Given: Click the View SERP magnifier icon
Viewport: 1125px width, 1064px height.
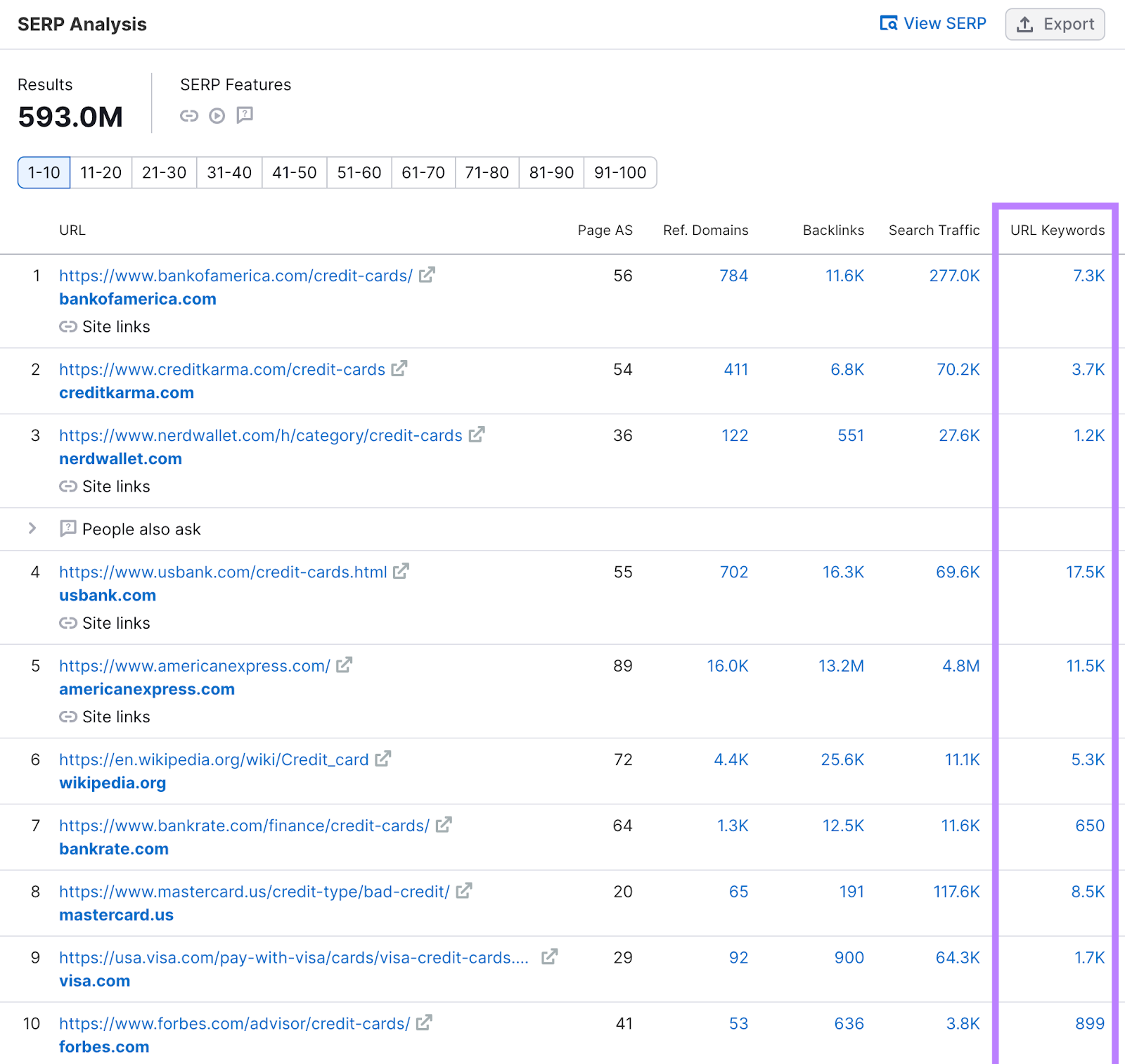Looking at the screenshot, I should [x=889, y=23].
